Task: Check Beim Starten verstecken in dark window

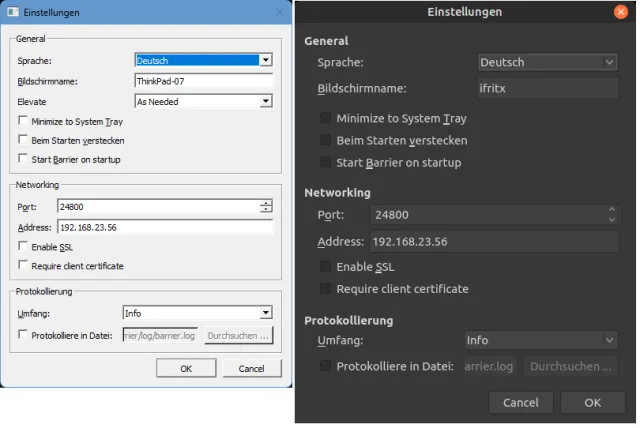Action: pos(325,140)
